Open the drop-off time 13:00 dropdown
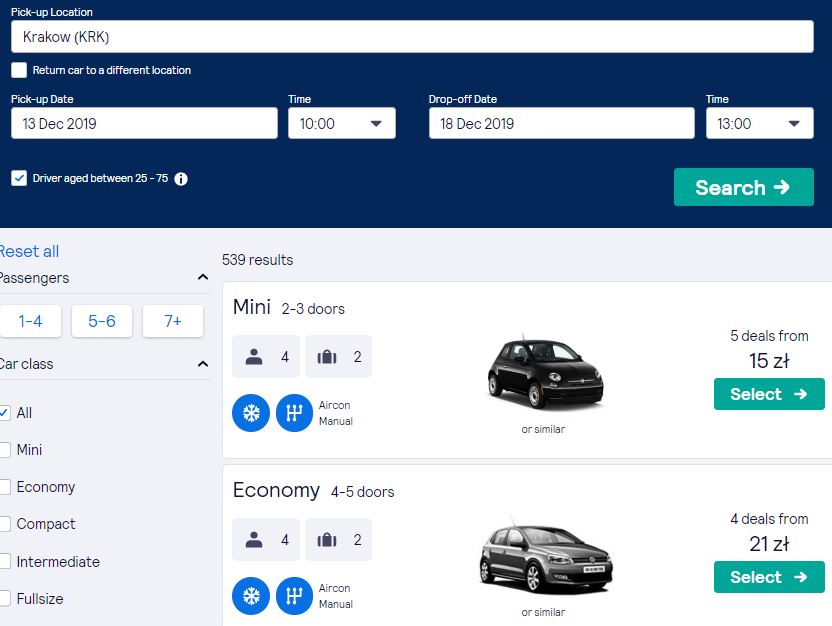The height and width of the screenshot is (626, 832). click(x=759, y=123)
